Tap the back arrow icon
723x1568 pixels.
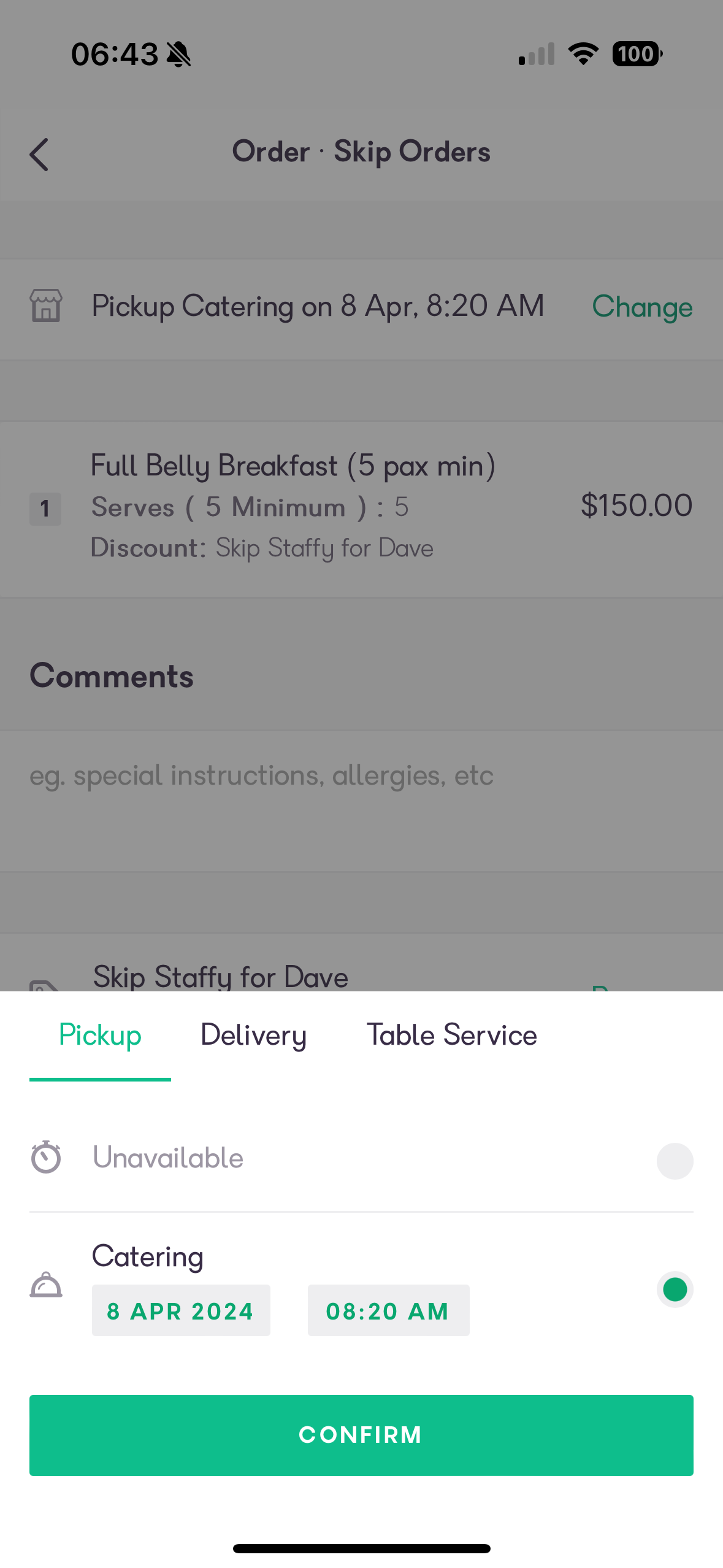click(x=39, y=154)
